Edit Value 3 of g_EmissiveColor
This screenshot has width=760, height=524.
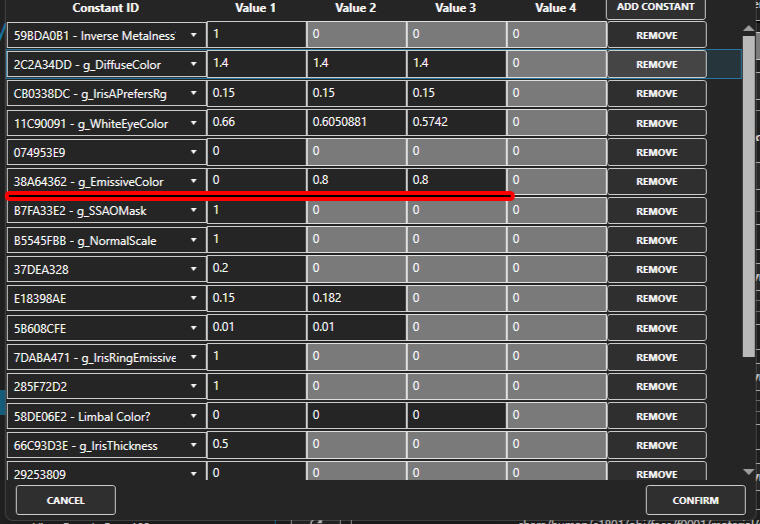[455, 182]
